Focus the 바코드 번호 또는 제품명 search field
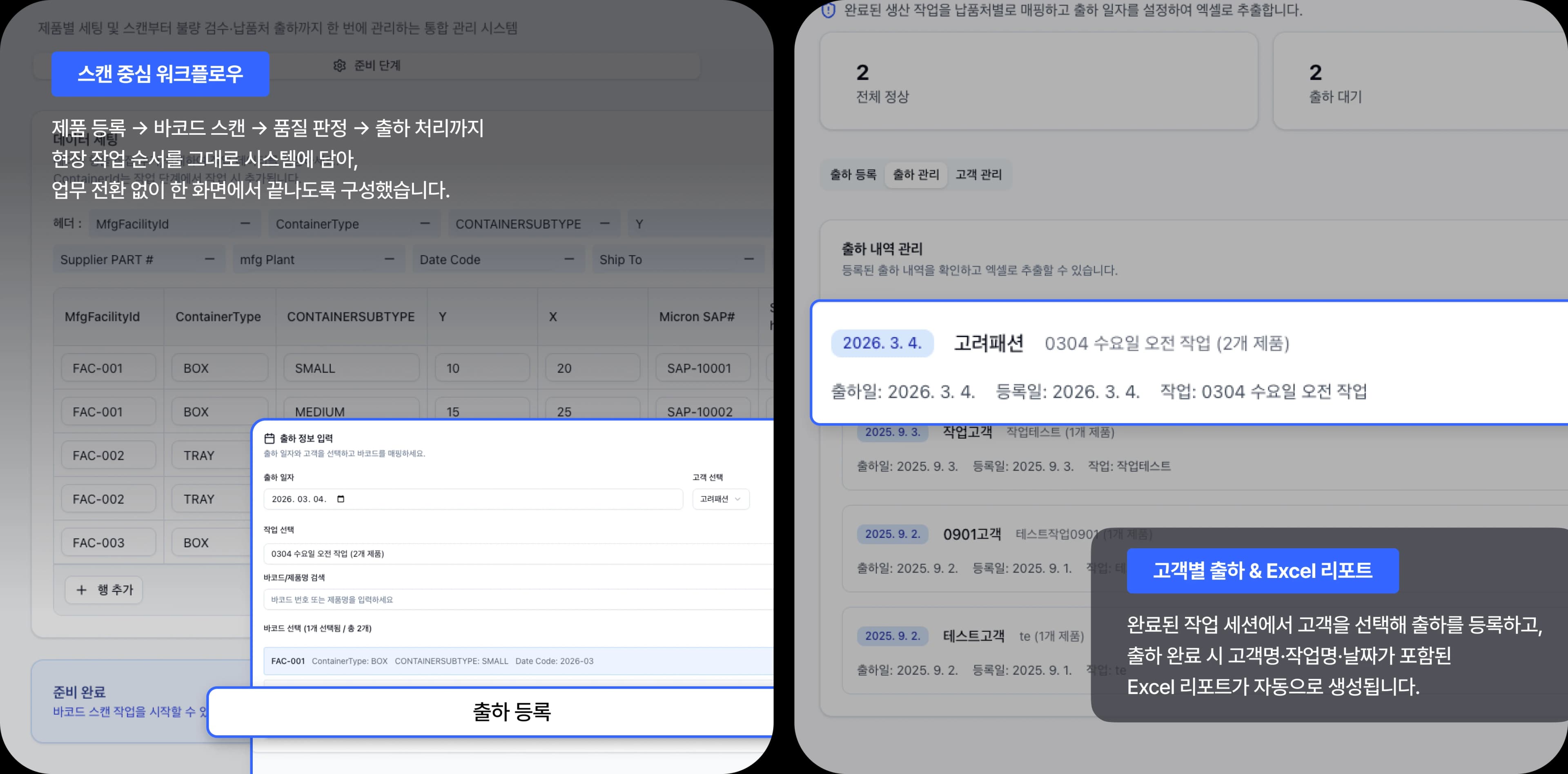1568x774 pixels. pyautogui.click(x=519, y=599)
